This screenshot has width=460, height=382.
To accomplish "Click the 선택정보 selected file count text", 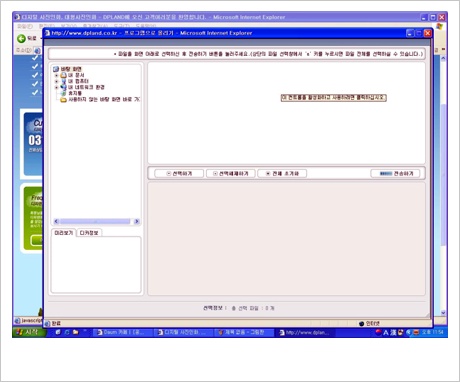I will point(239,308).
